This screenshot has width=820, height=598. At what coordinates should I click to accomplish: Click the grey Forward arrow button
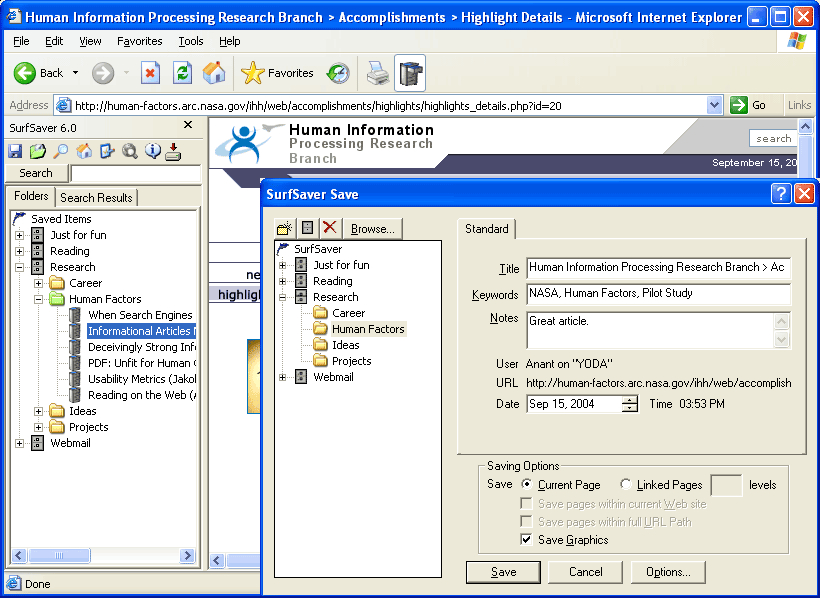(103, 73)
